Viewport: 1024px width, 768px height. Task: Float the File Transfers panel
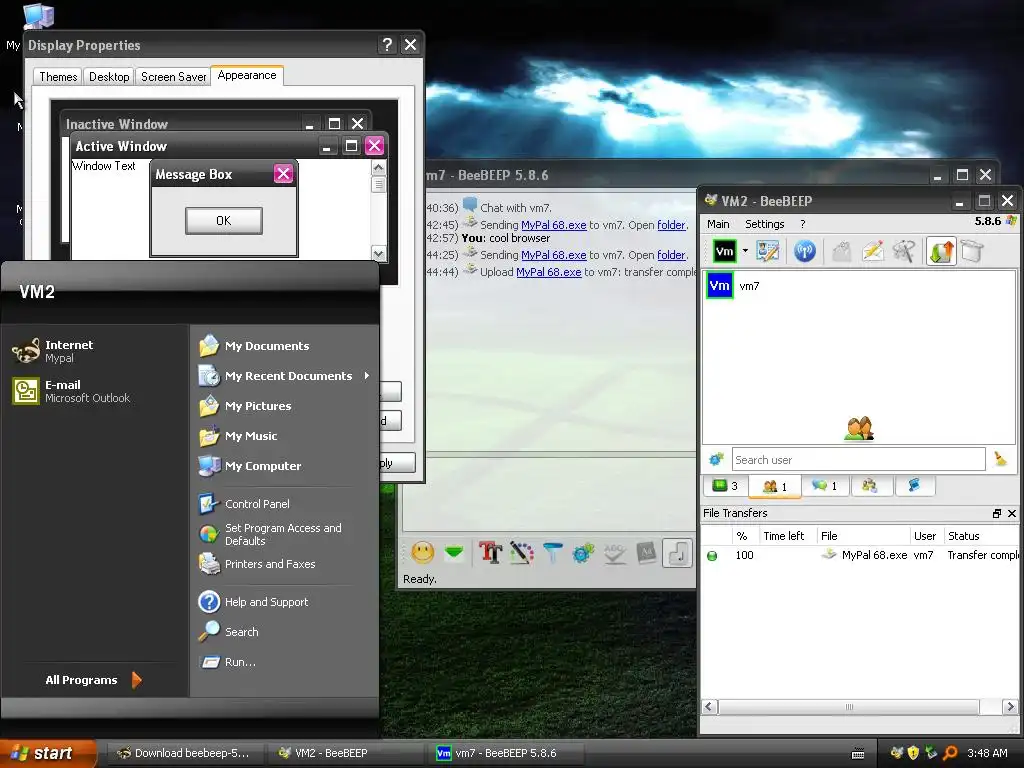(x=997, y=513)
